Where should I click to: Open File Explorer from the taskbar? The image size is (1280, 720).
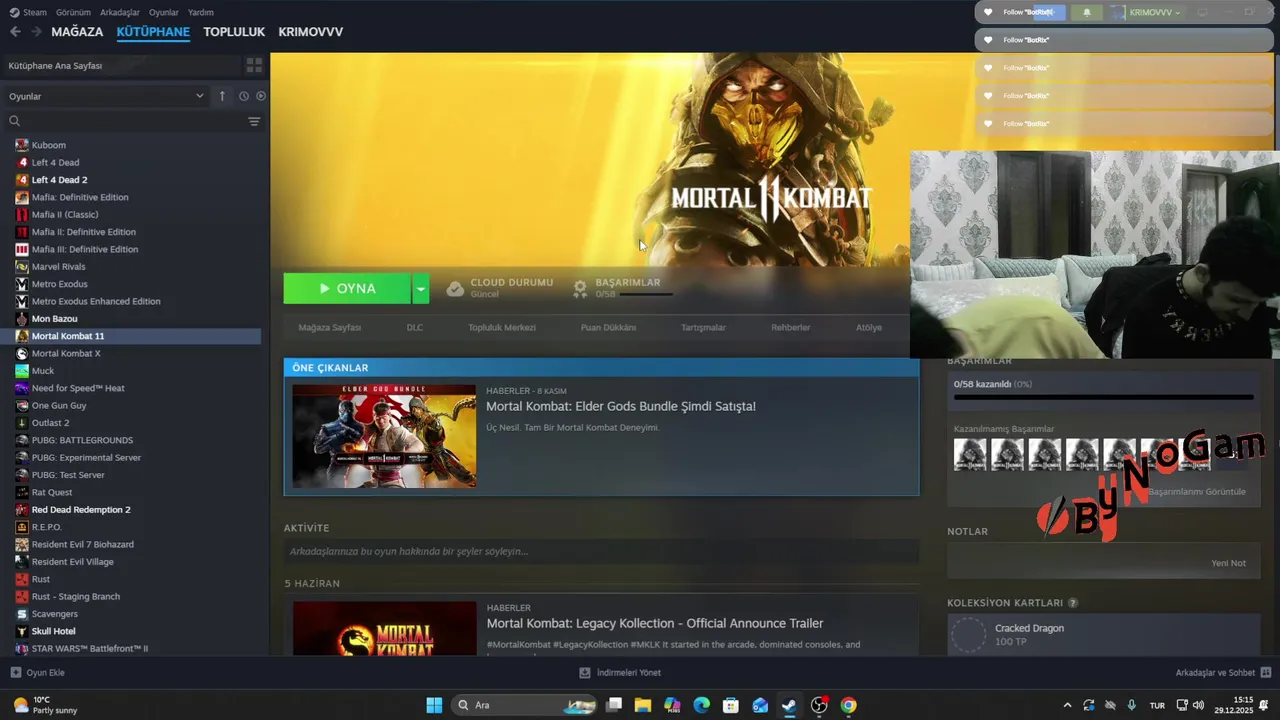643,705
